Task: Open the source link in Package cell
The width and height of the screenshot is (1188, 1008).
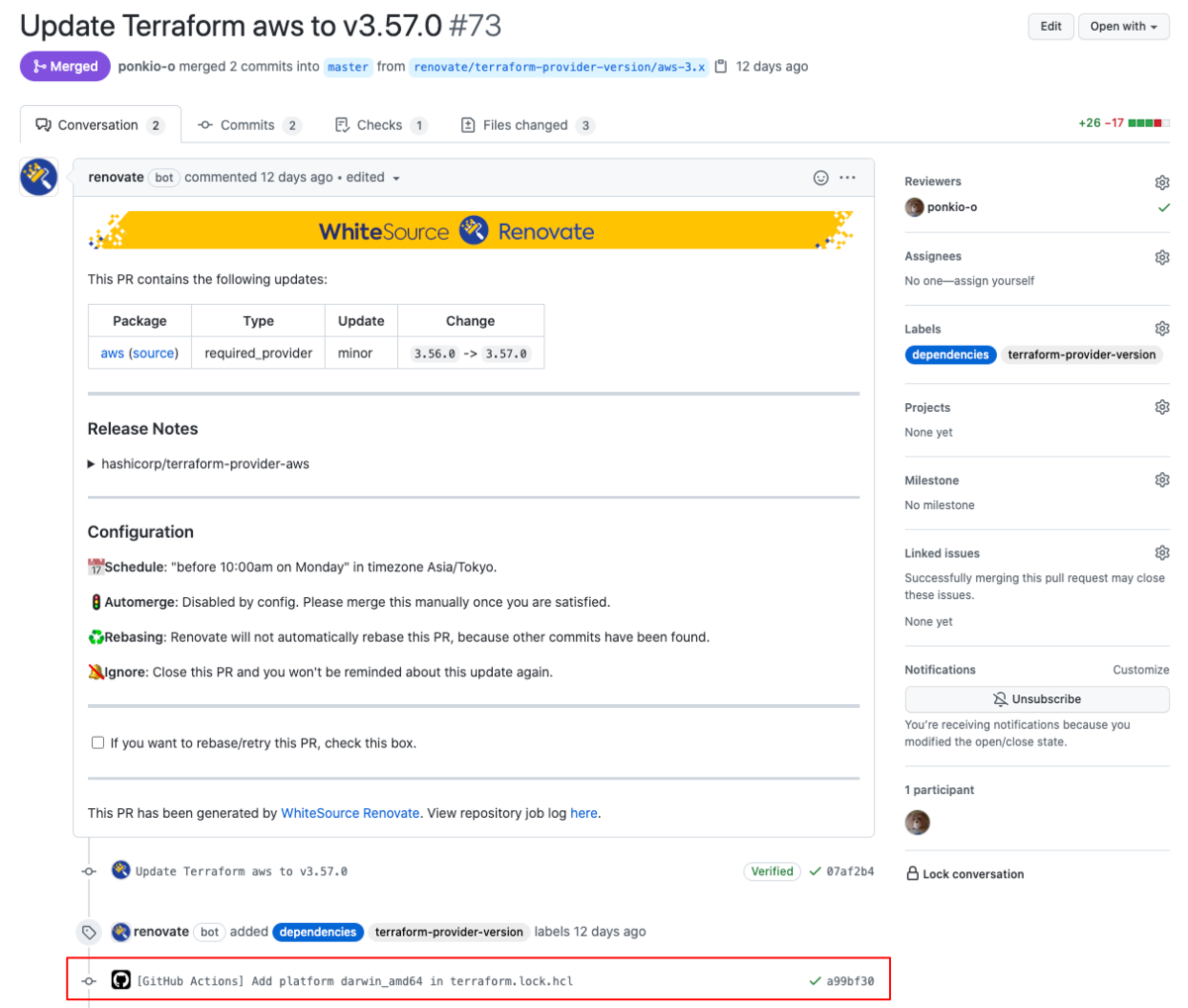Action: click(153, 353)
